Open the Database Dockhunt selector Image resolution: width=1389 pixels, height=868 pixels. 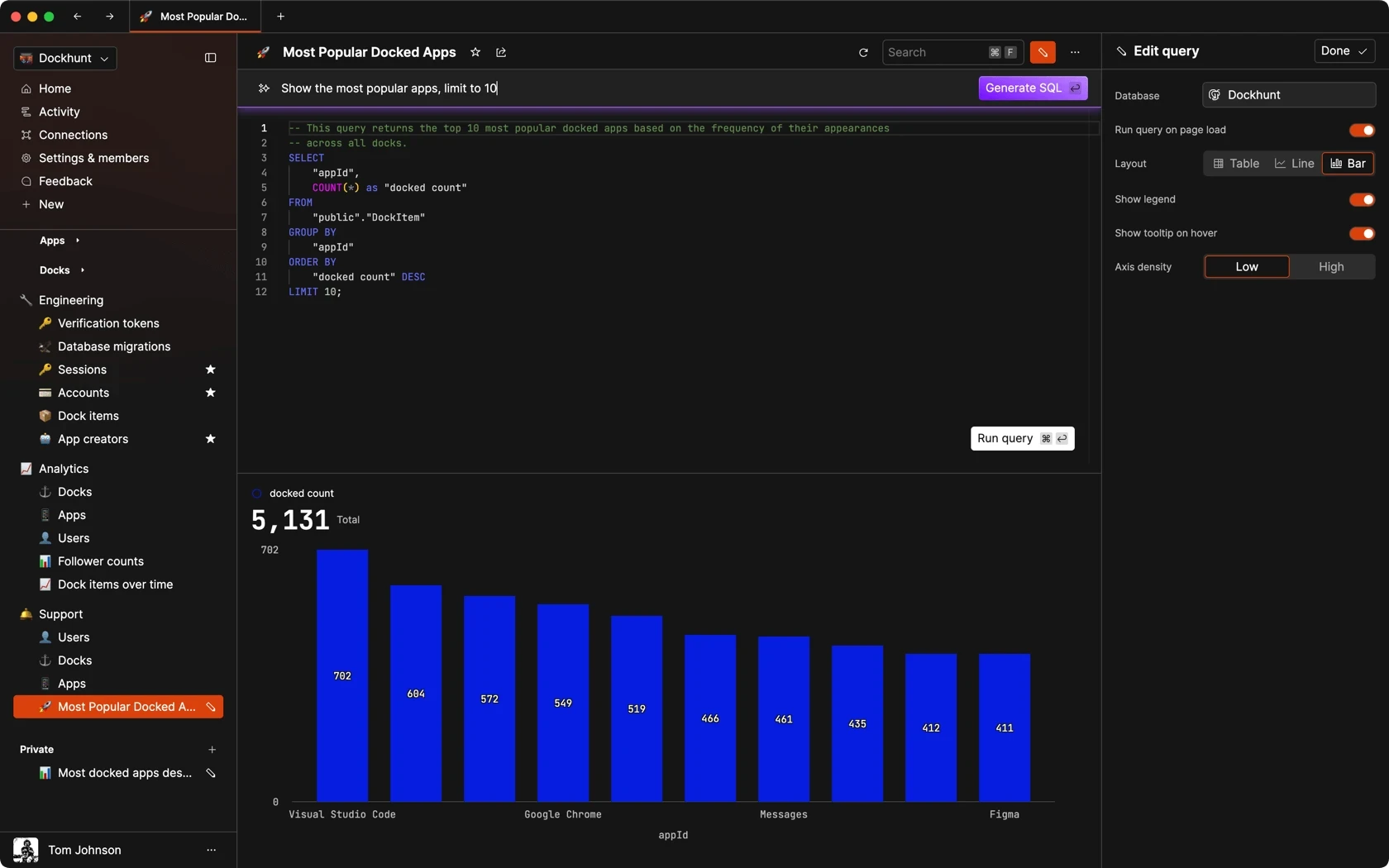pyautogui.click(x=1288, y=95)
